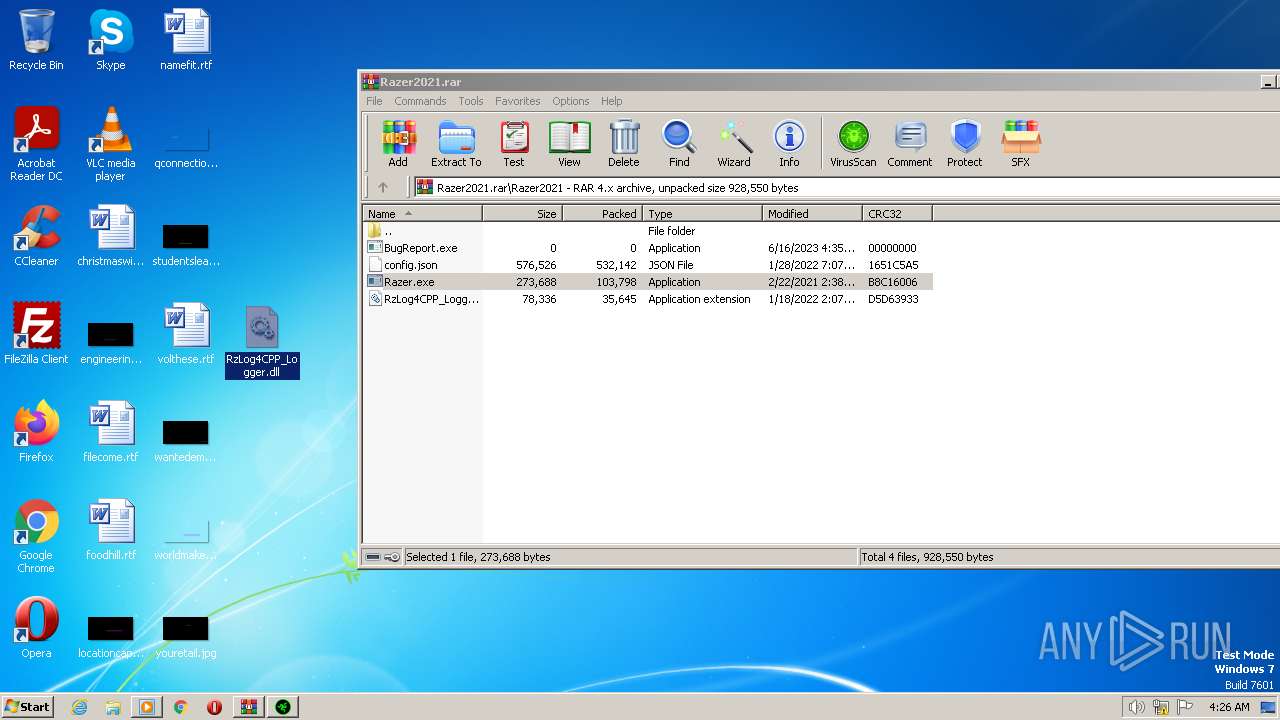
Task: Click the Extract To toolbar icon
Action: [456, 144]
